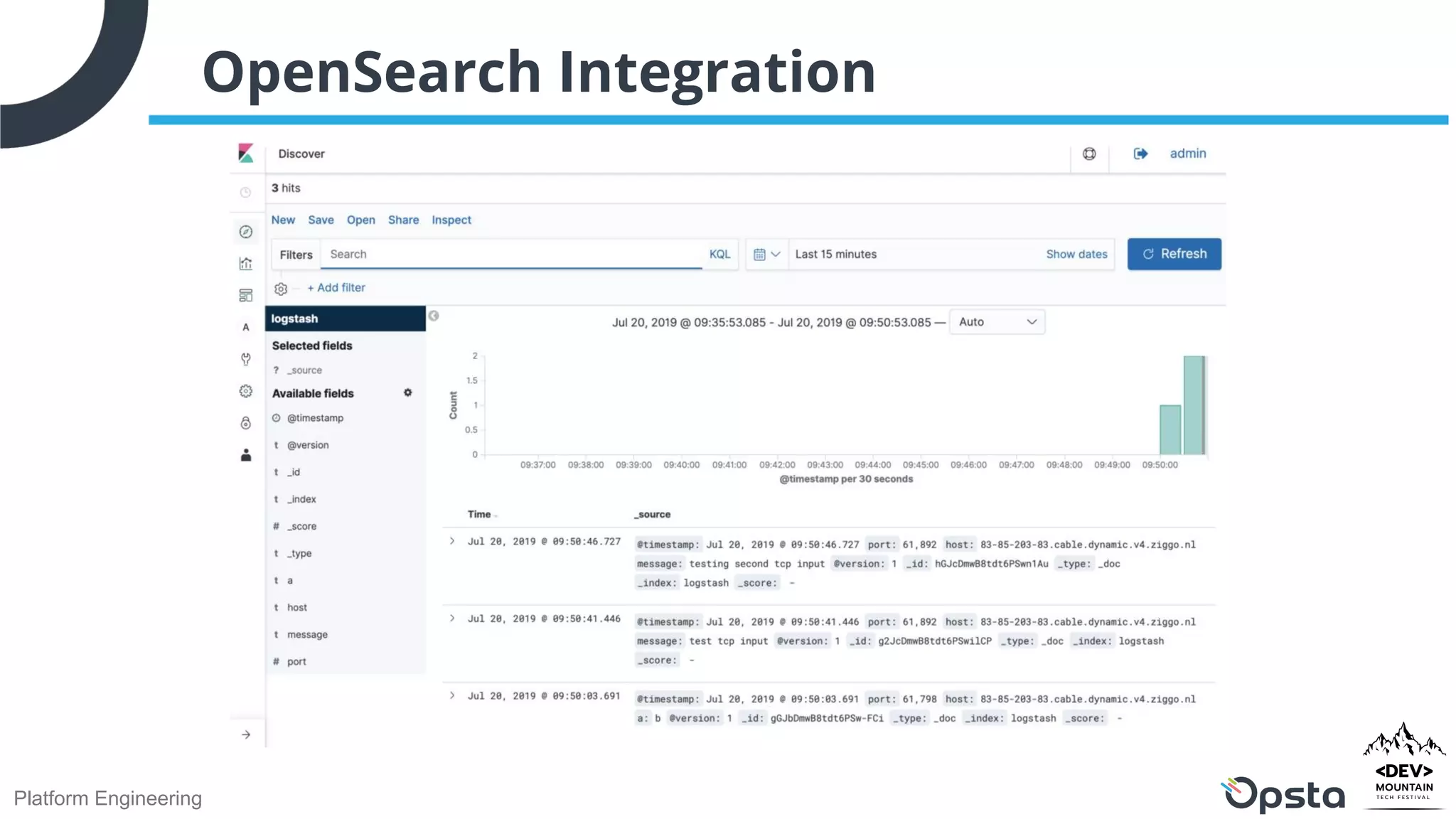Screen dimensions: 1456x819
Task: Select the _source selected field
Action: point(304,370)
